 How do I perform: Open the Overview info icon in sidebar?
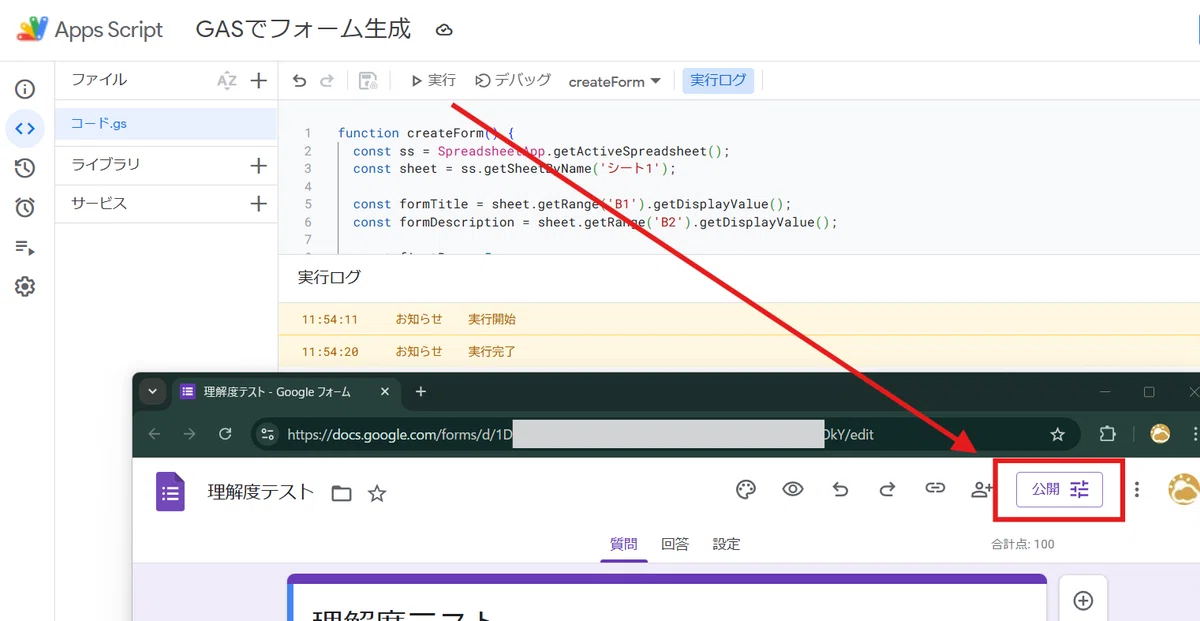(x=25, y=89)
